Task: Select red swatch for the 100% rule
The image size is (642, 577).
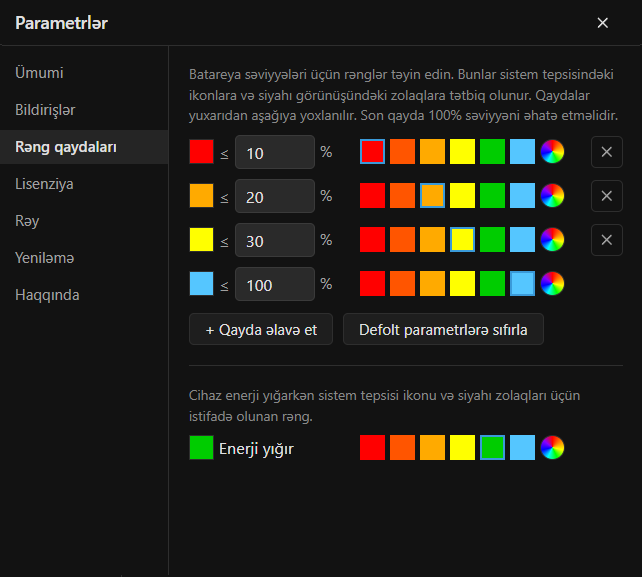Action: (372, 283)
